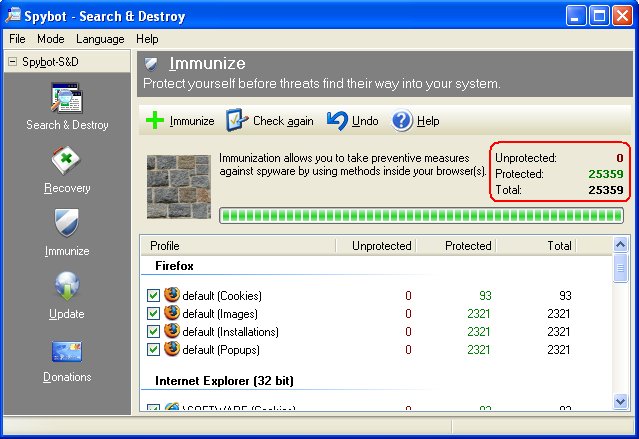639x439 pixels.
Task: Click the stone wall thumbnail image
Action: point(179,187)
